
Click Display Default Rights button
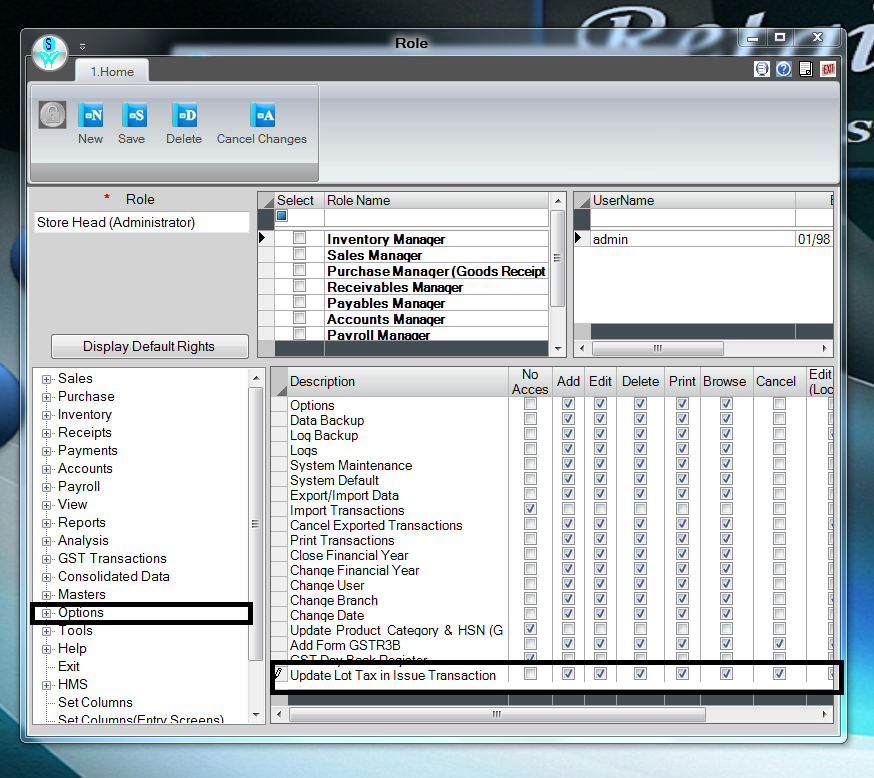click(x=149, y=347)
